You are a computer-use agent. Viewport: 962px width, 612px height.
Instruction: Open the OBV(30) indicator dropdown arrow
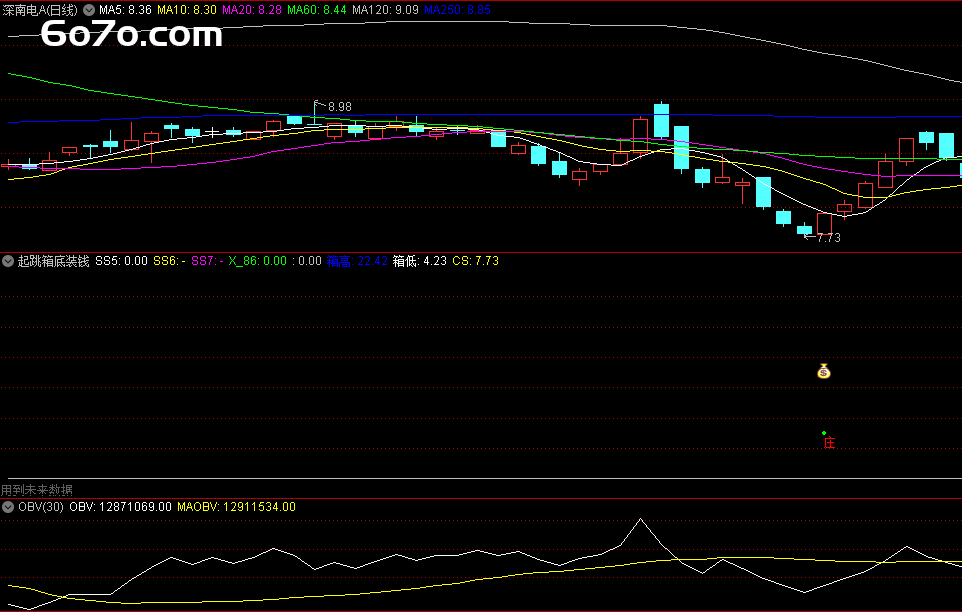[8, 507]
